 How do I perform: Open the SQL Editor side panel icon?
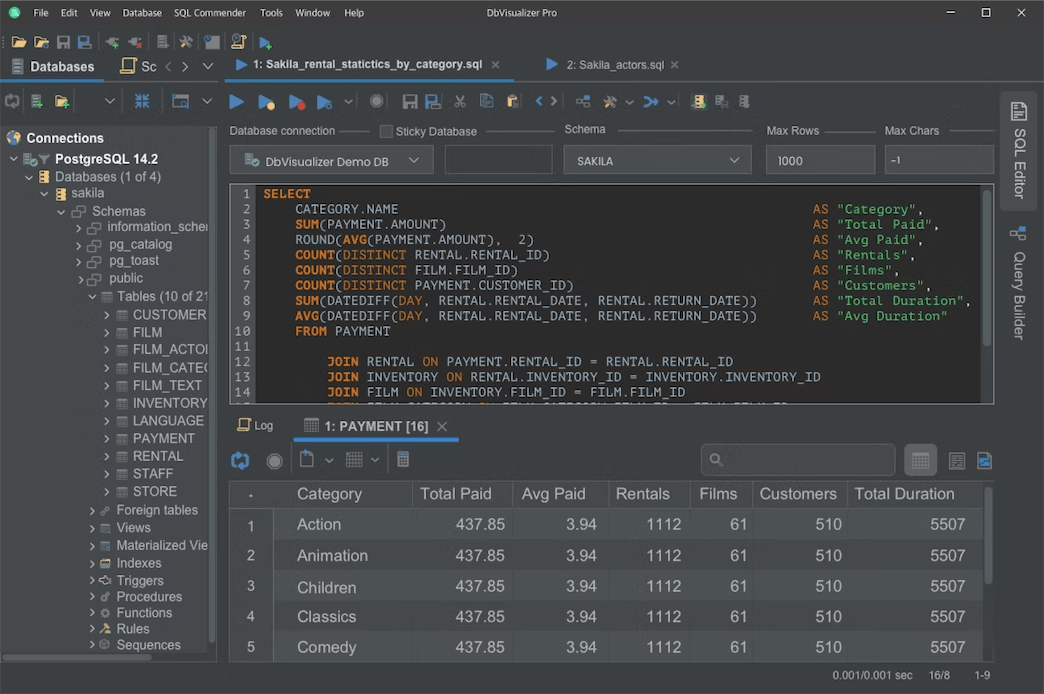pos(1018,111)
